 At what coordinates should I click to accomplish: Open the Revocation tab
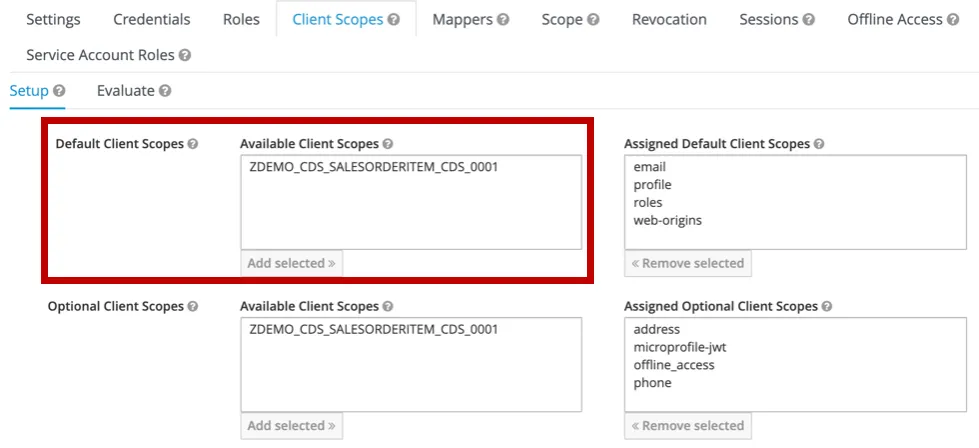coord(669,20)
